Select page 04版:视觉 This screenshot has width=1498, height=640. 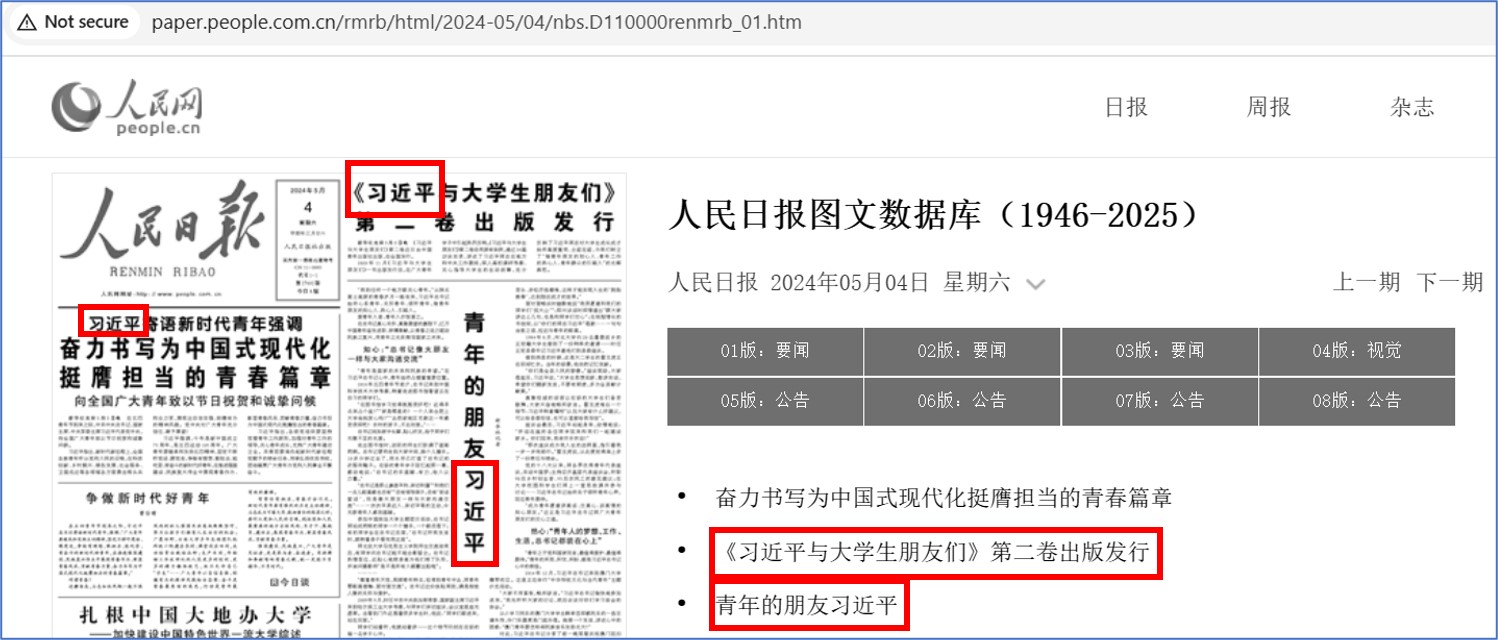pyautogui.click(x=1357, y=351)
